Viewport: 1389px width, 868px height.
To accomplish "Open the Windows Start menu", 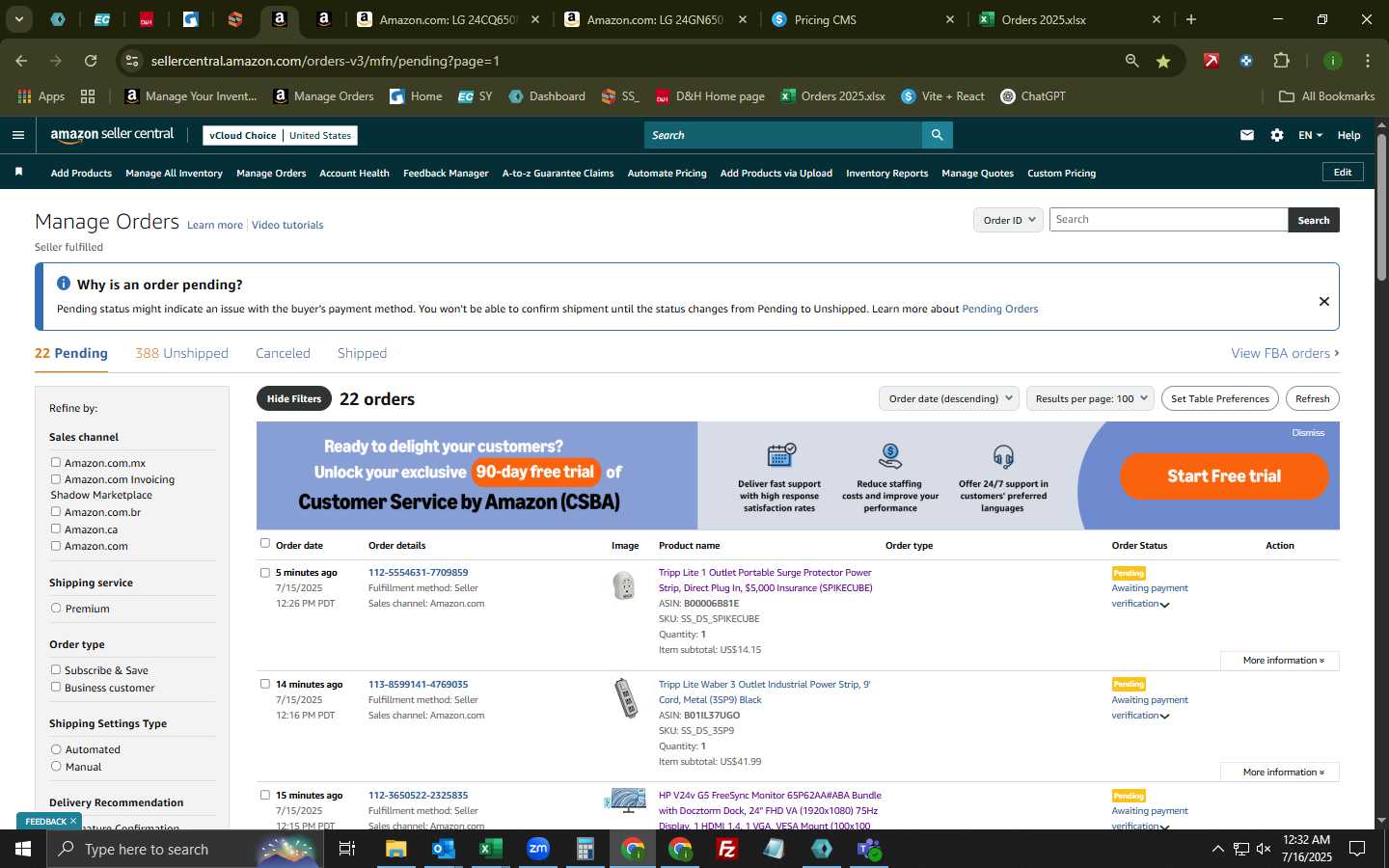I will click(23, 849).
